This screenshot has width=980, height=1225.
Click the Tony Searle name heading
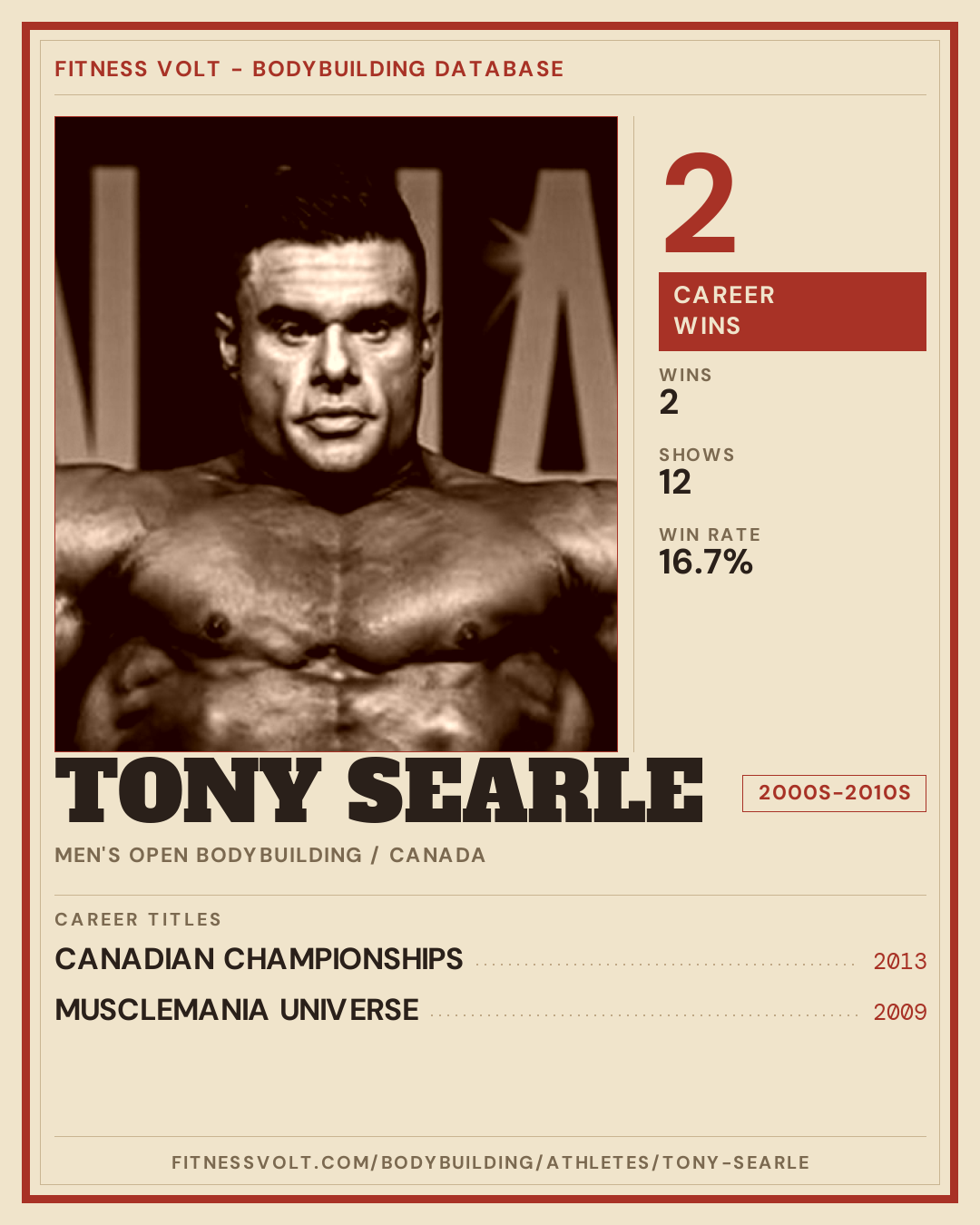point(379,791)
